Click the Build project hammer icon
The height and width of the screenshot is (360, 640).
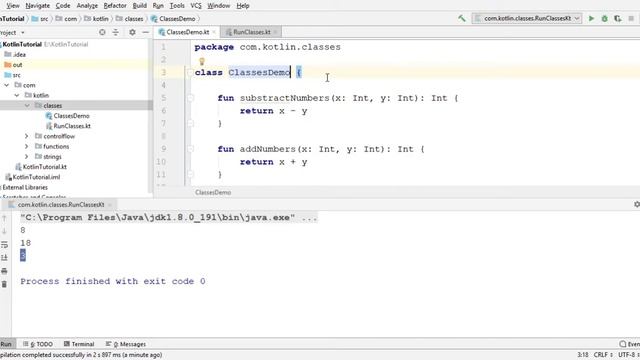click(x=462, y=18)
